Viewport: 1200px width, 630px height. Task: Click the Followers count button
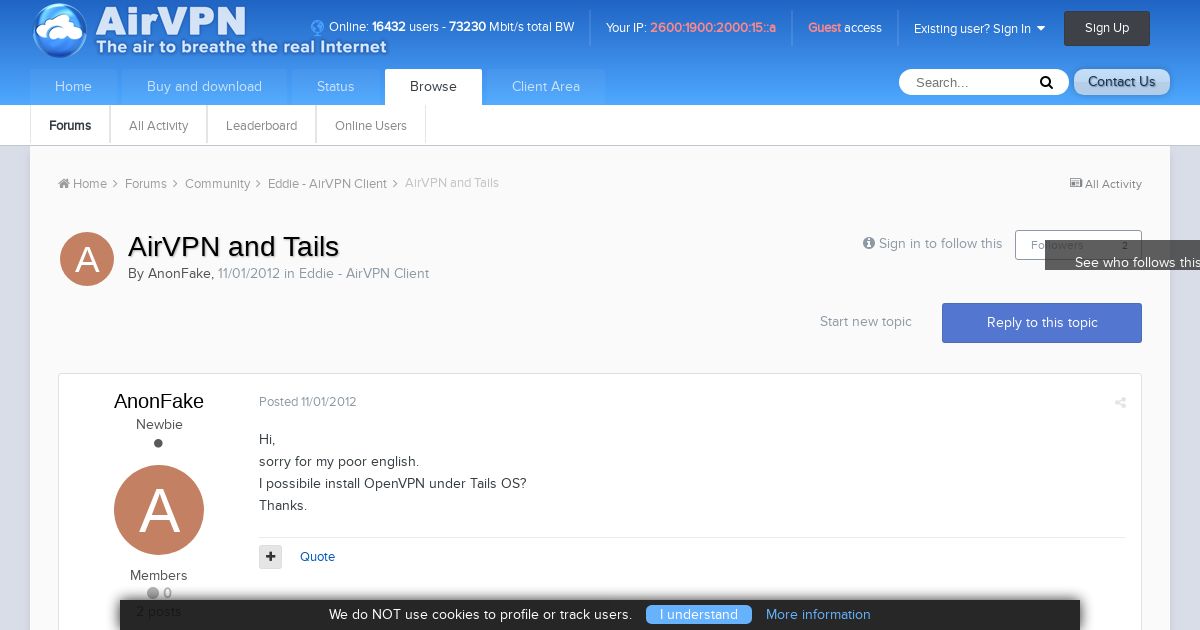(x=1078, y=245)
